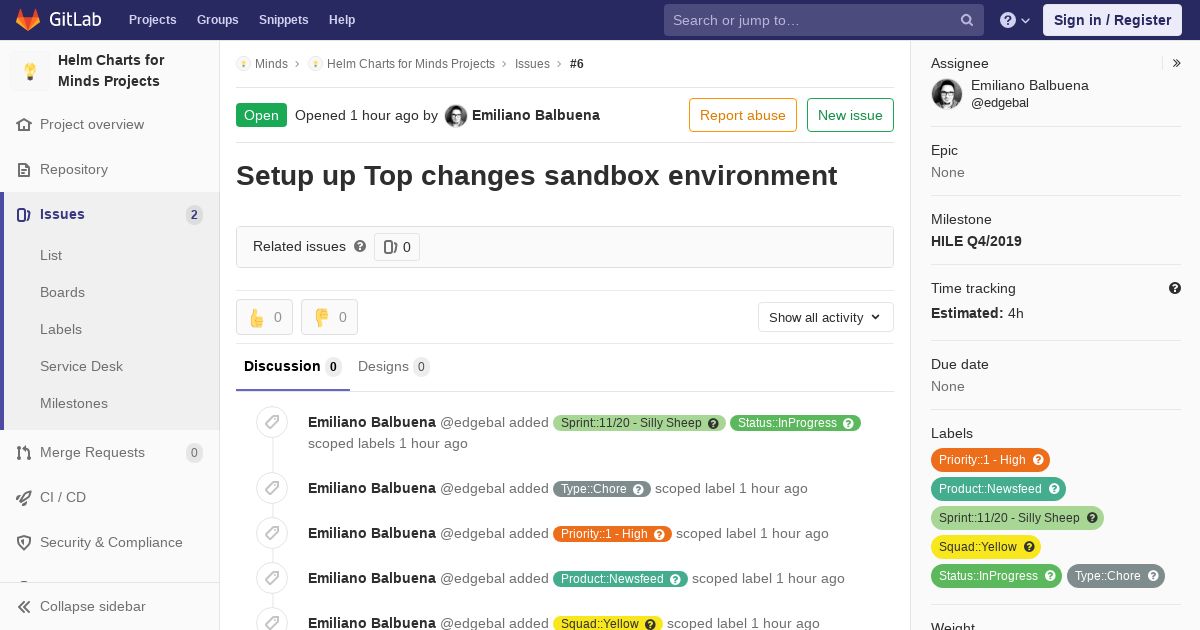Click the Project overview home icon
Screen dimensions: 1200x630
(24, 125)
